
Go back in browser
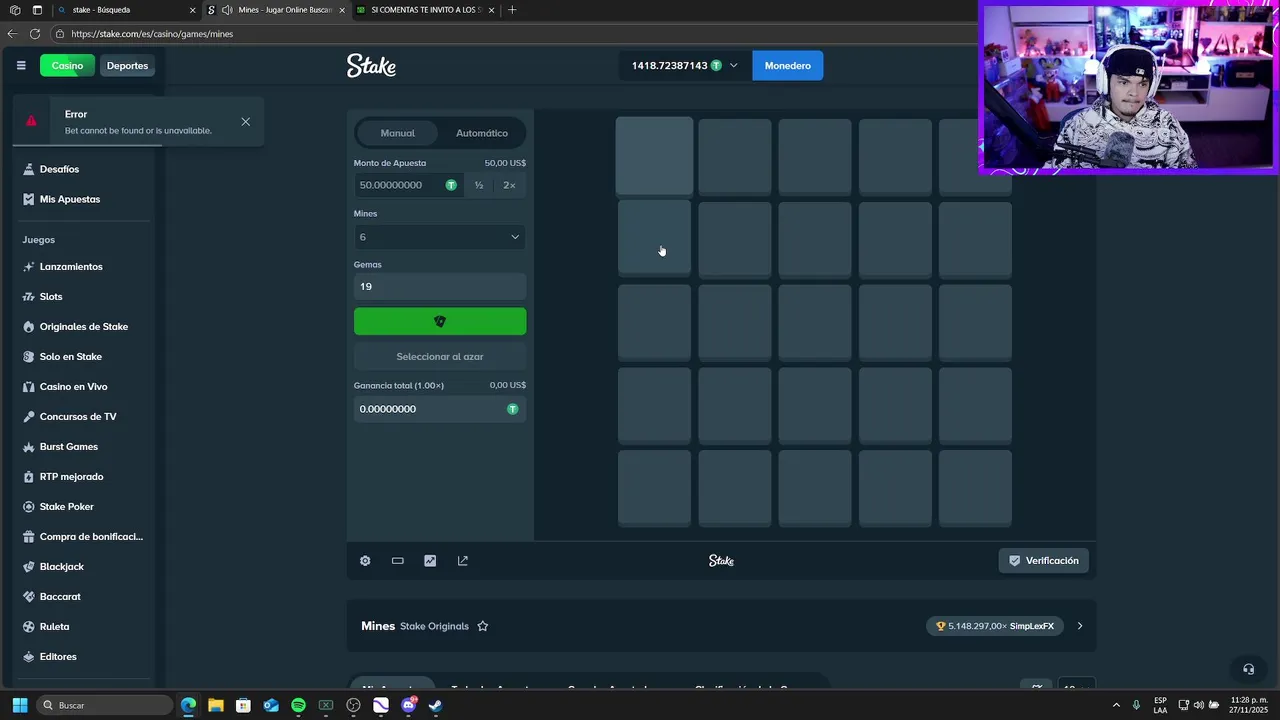pyautogui.click(x=12, y=34)
